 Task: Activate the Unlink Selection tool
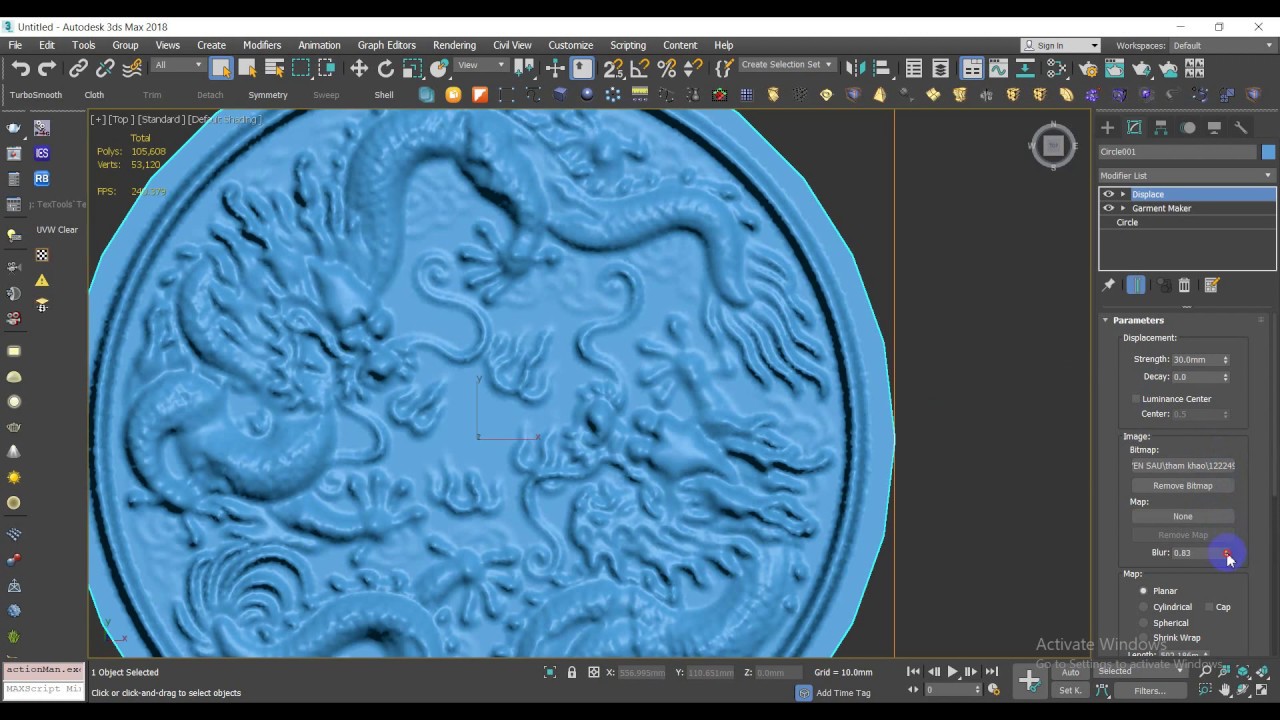coord(105,69)
